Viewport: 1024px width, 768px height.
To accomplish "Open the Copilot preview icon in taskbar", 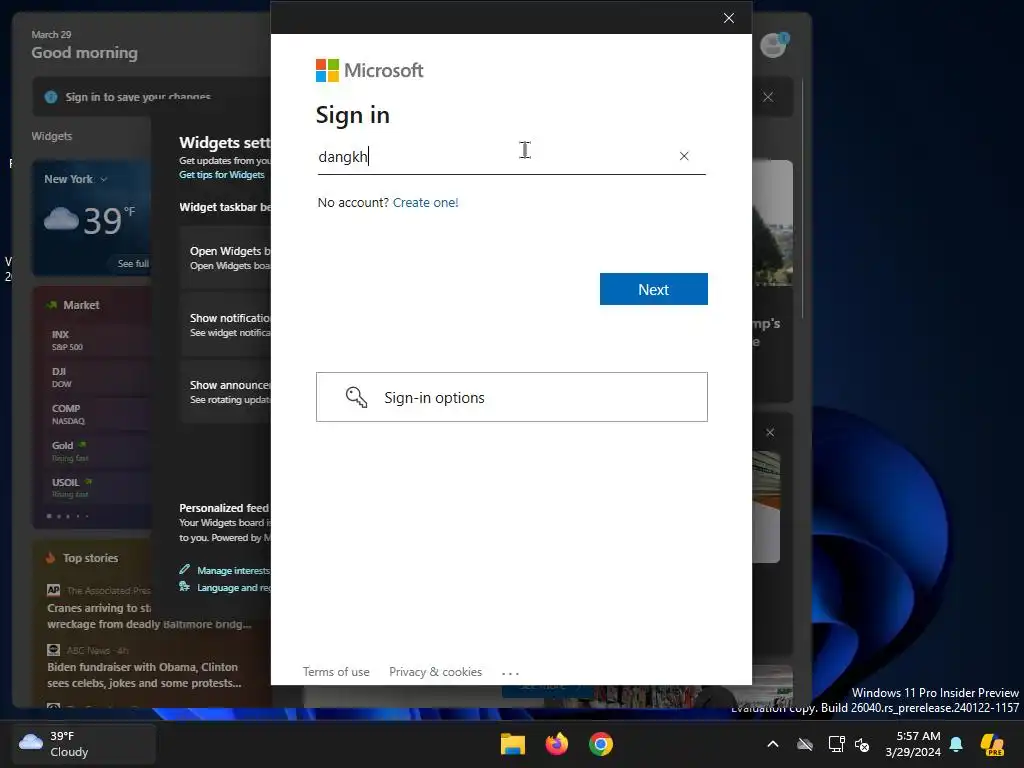I will click(992, 744).
